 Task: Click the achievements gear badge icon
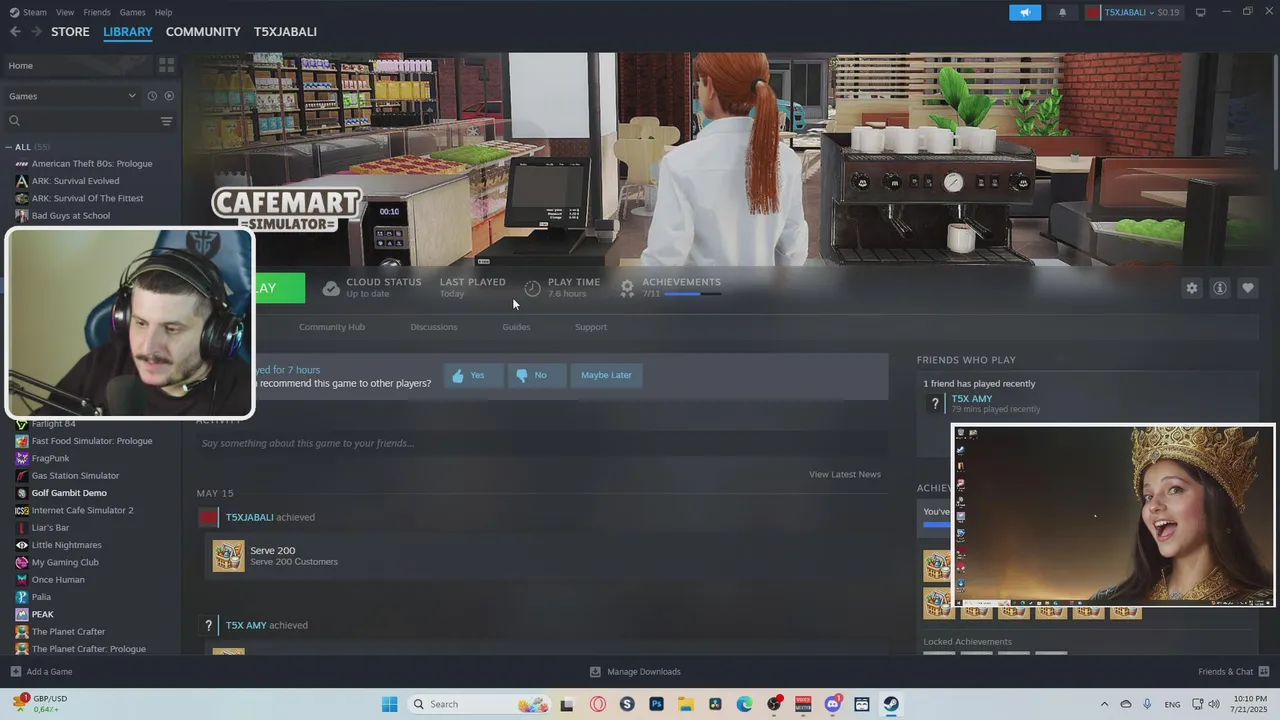tap(627, 288)
